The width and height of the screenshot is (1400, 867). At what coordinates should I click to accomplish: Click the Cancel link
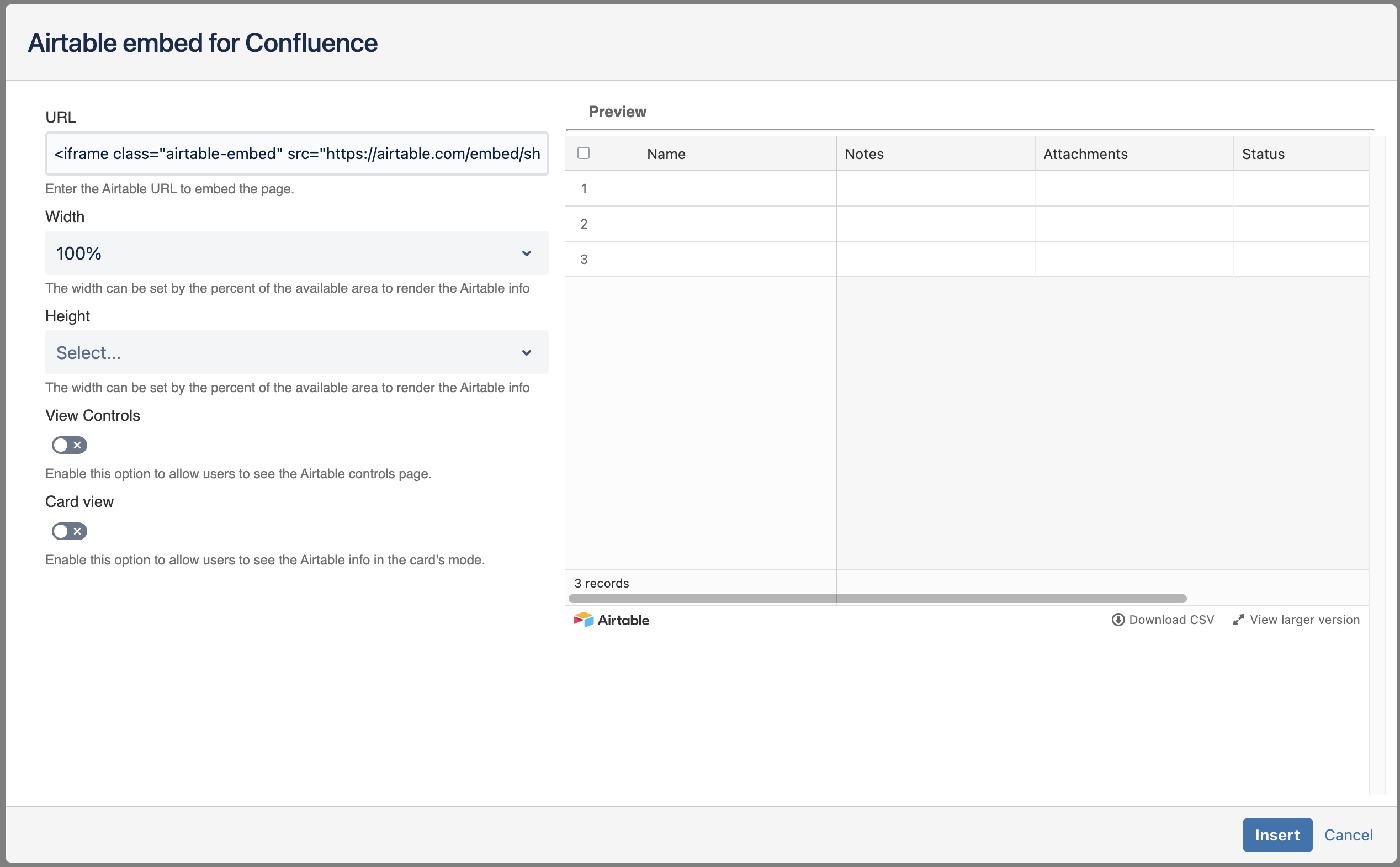coord(1348,835)
